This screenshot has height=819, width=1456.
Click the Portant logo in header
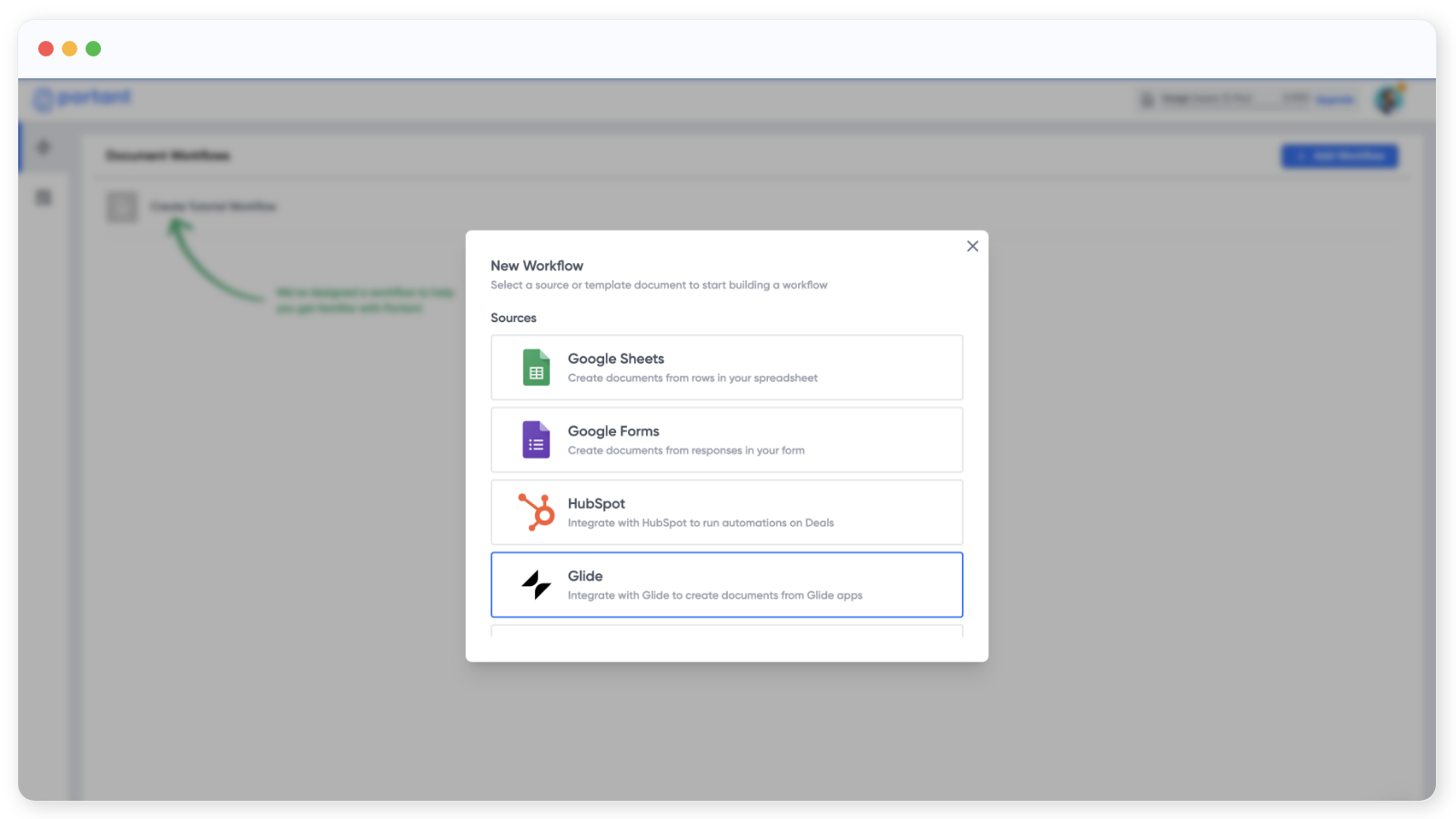click(84, 98)
